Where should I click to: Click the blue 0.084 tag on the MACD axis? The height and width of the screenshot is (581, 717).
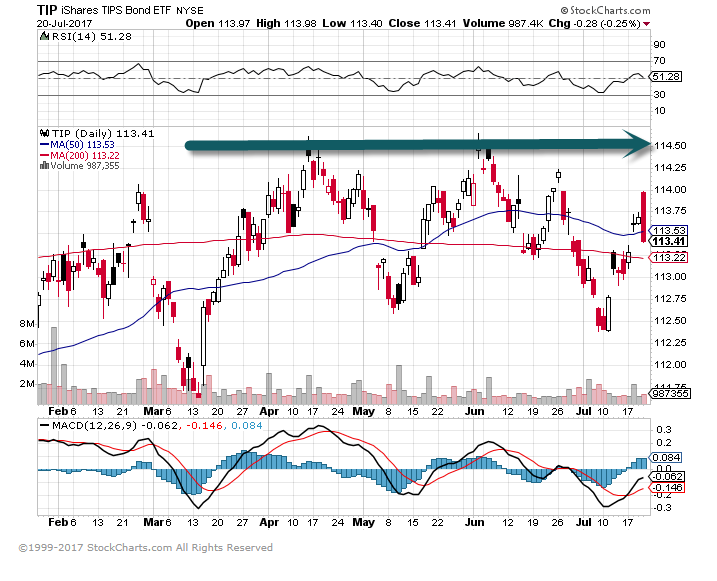(666, 458)
